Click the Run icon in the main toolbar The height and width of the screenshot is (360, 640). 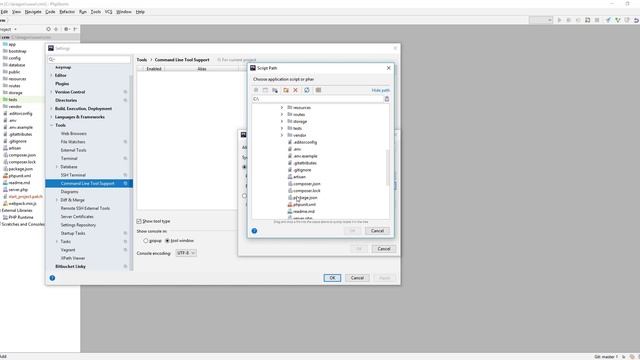(559, 20)
